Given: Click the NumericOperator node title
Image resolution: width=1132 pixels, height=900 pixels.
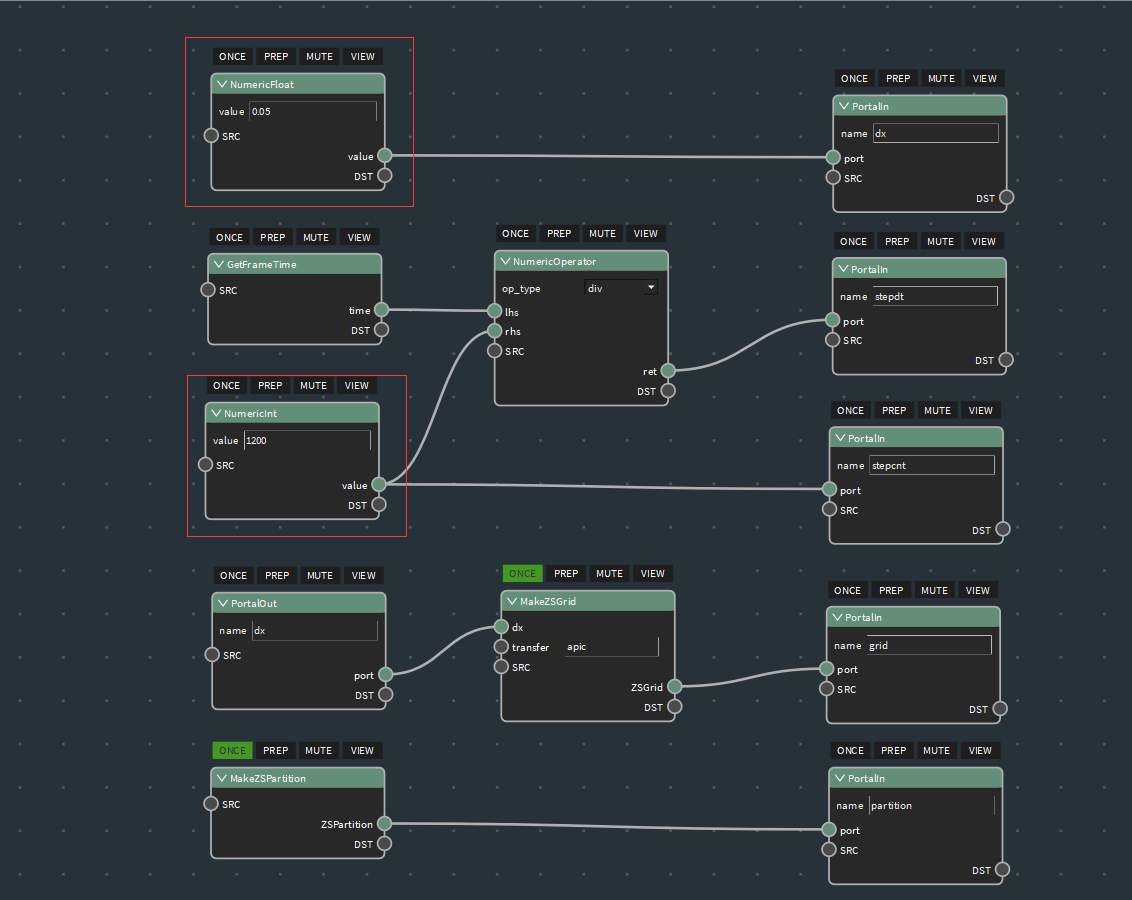Looking at the screenshot, I should tap(554, 261).
